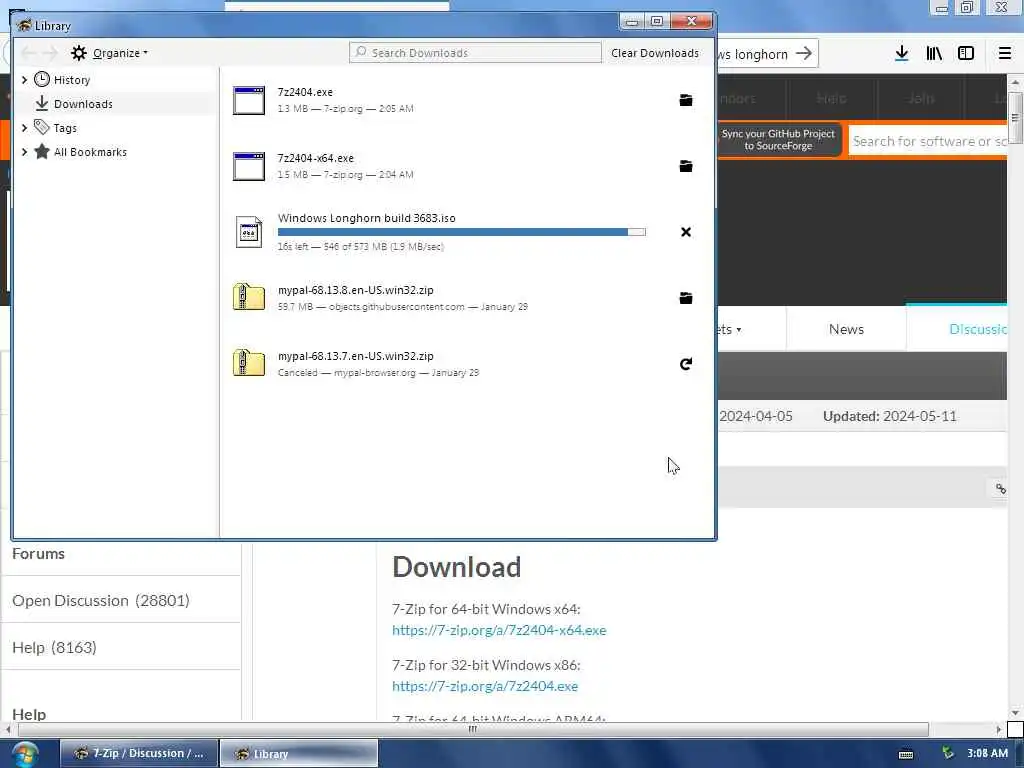Expand the History tree node

click(x=25, y=80)
